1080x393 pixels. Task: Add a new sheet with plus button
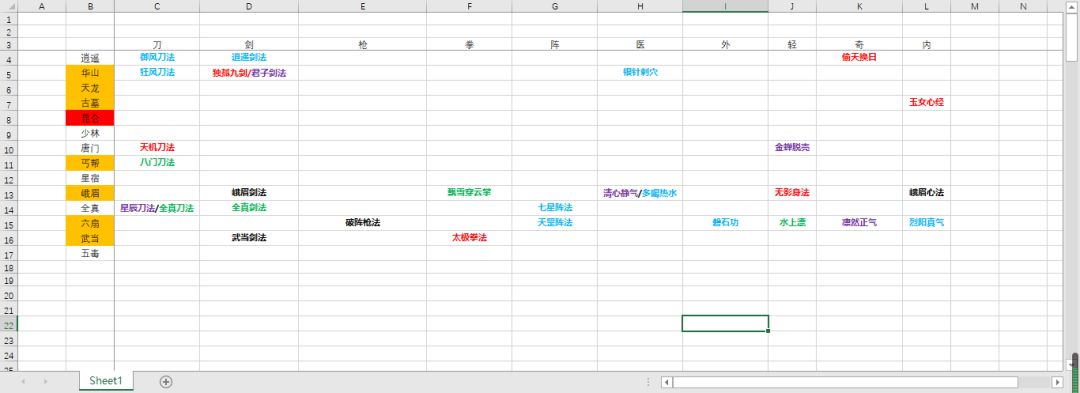point(166,382)
